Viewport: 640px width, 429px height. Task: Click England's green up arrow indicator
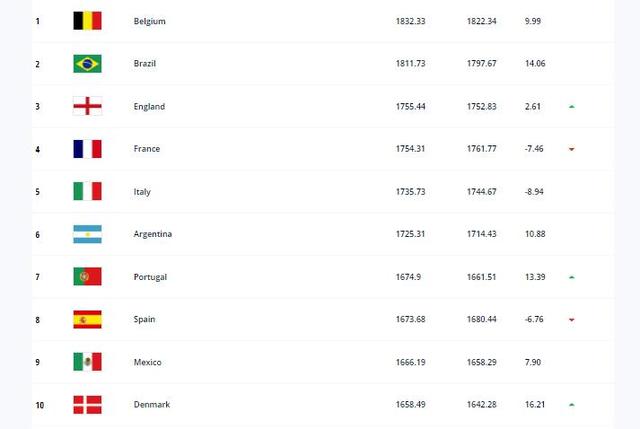coord(572,107)
